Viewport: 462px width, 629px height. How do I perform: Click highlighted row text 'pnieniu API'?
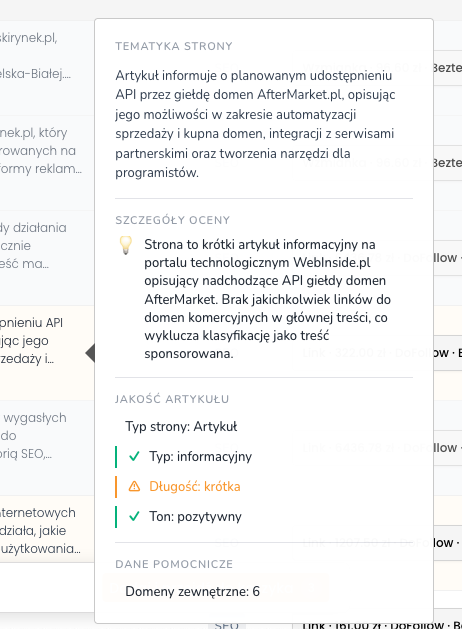click(31, 323)
